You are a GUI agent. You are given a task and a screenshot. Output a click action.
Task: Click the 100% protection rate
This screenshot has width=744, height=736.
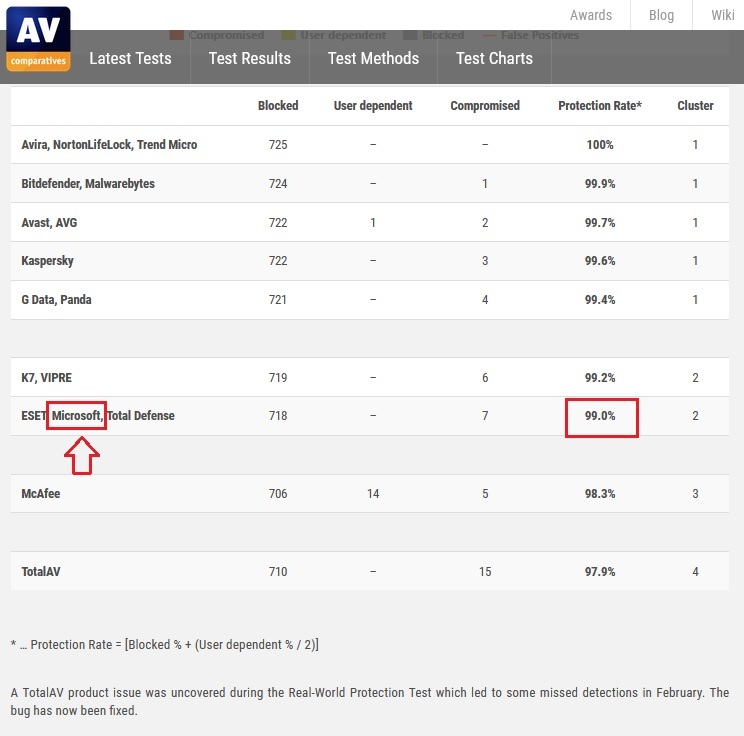pos(600,145)
